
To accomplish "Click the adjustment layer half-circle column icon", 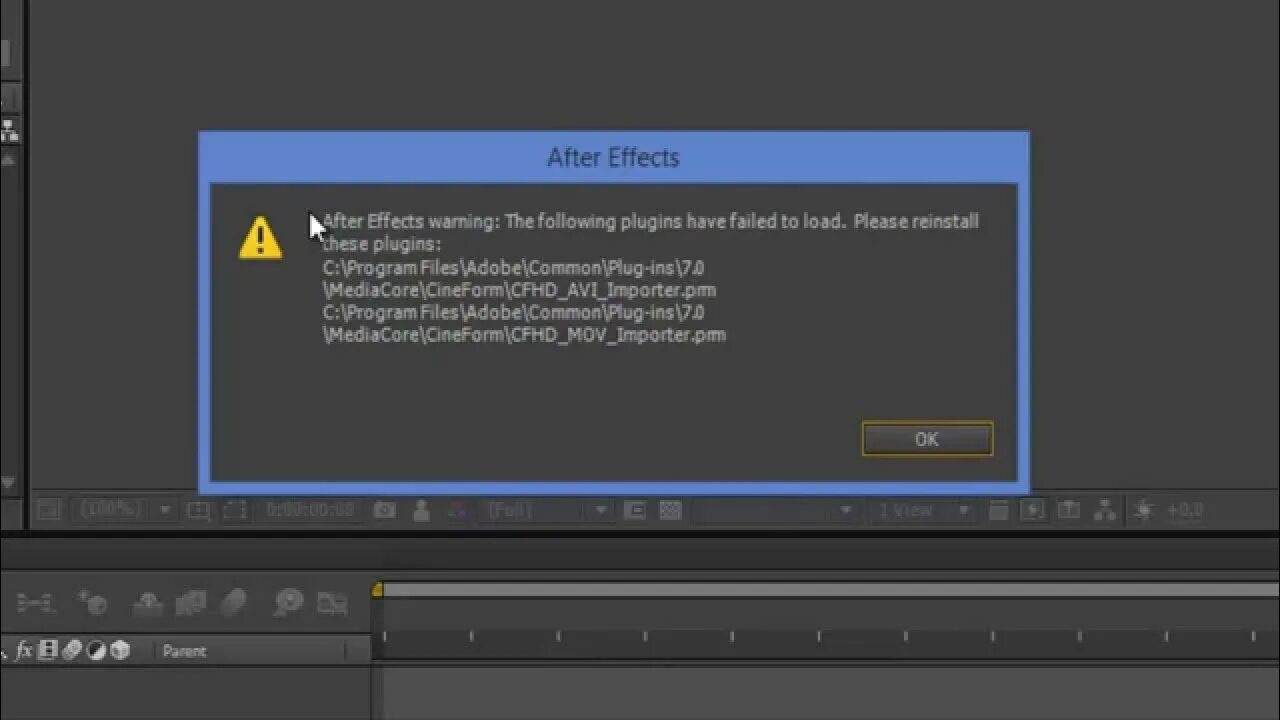I will [x=96, y=651].
